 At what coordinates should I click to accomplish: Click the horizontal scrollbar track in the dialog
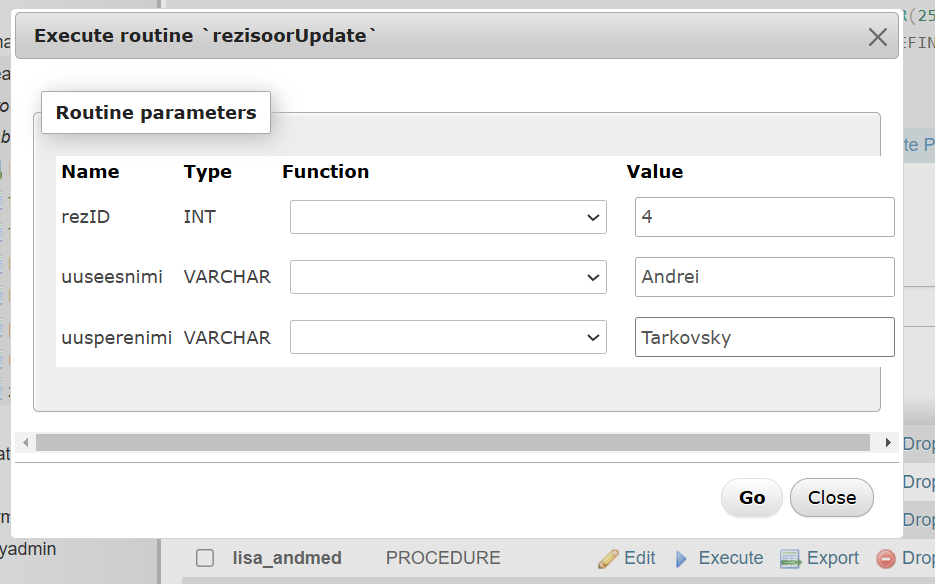(x=452, y=442)
